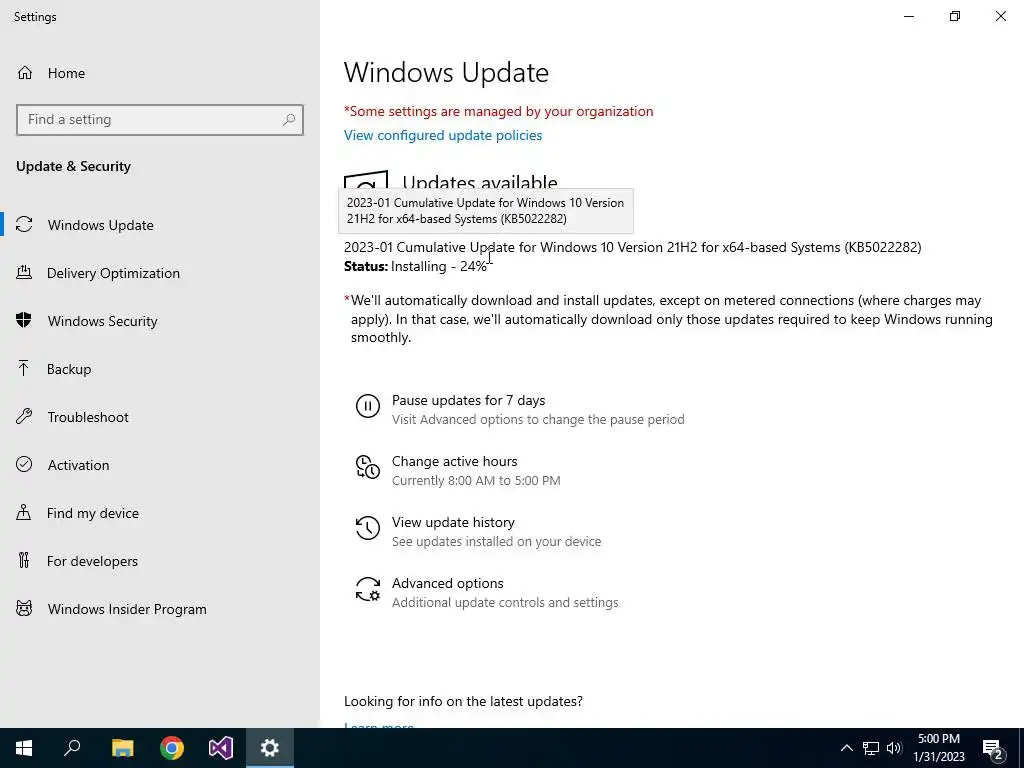The height and width of the screenshot is (768, 1024).
Task: Click the Windows Insider Program cat icon
Action: [x=24, y=609]
